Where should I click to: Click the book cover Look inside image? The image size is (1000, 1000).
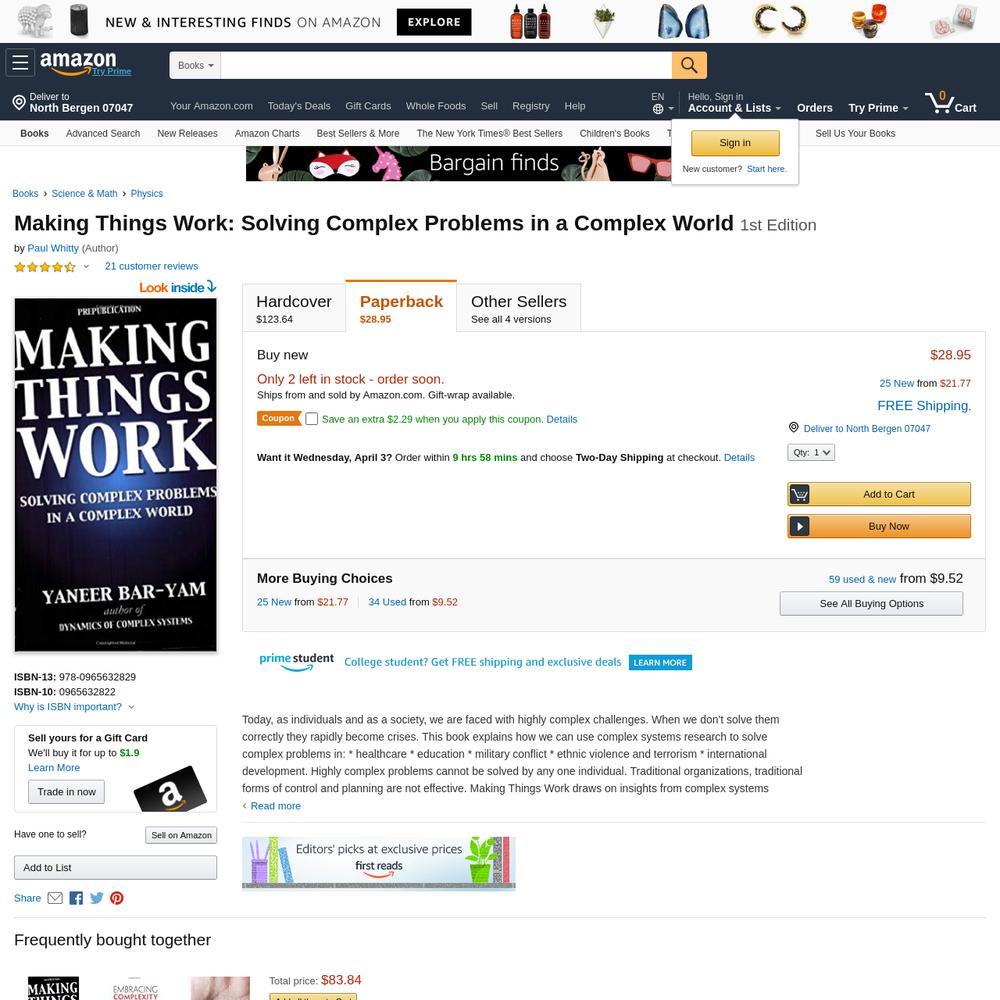pos(115,474)
